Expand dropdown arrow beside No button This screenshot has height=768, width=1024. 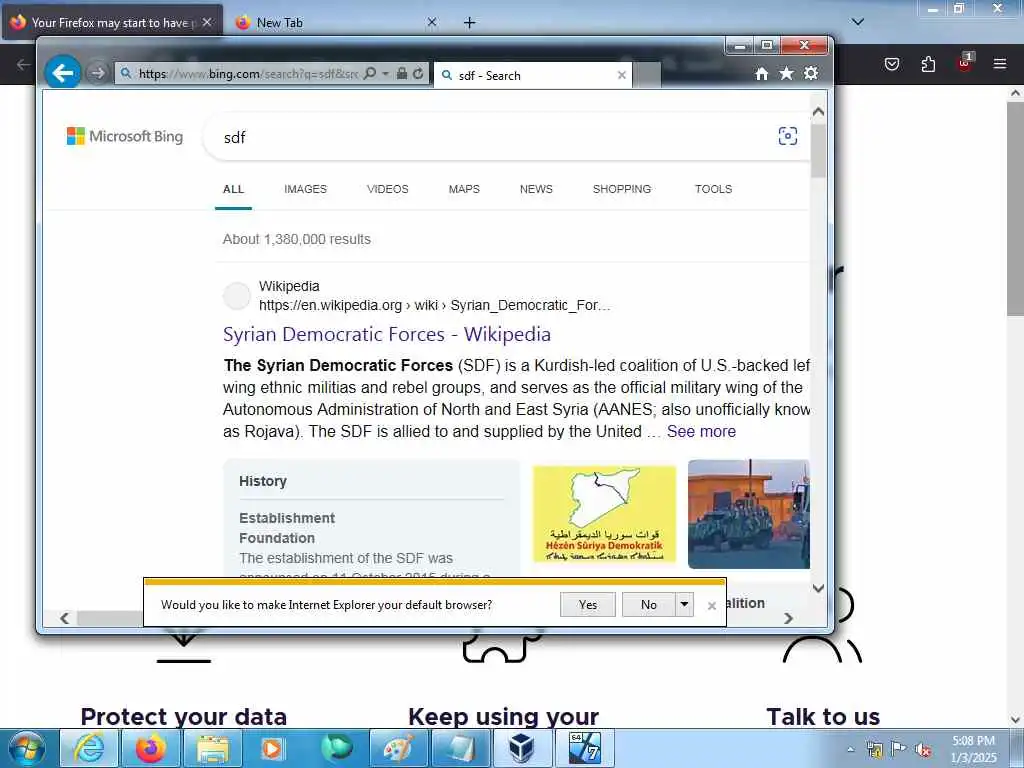684,605
